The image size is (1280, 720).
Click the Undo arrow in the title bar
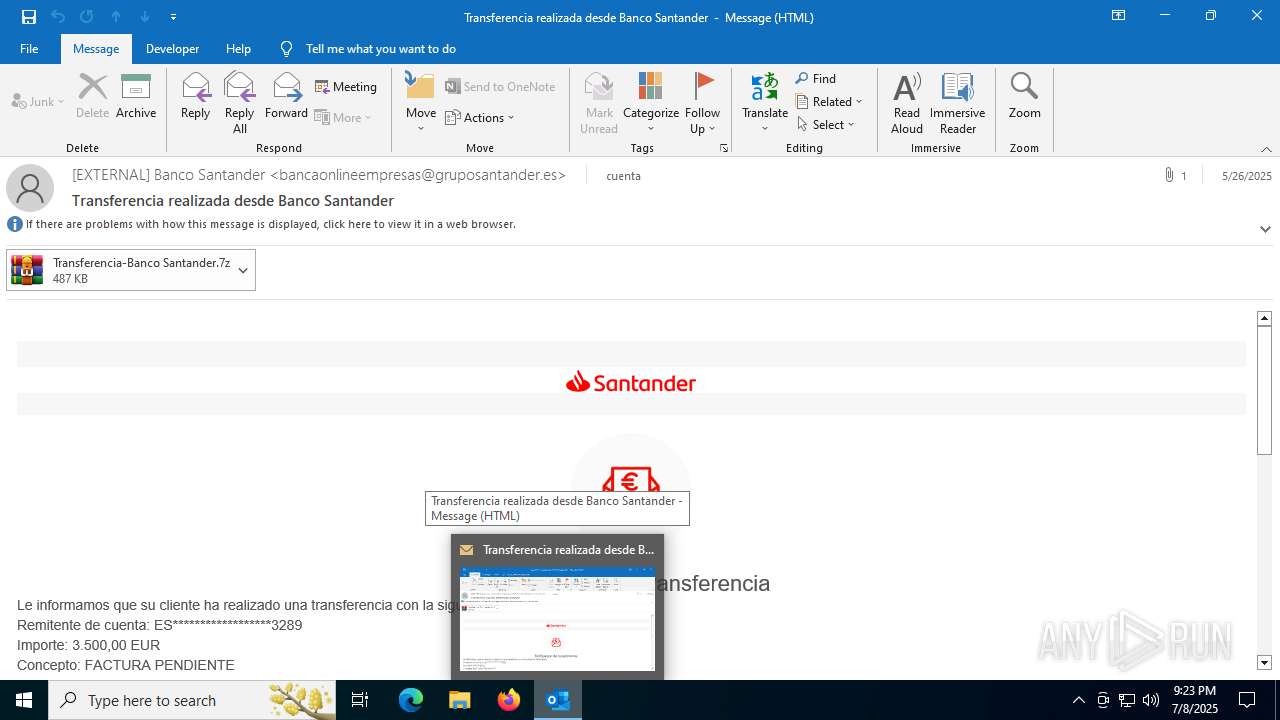(x=58, y=17)
